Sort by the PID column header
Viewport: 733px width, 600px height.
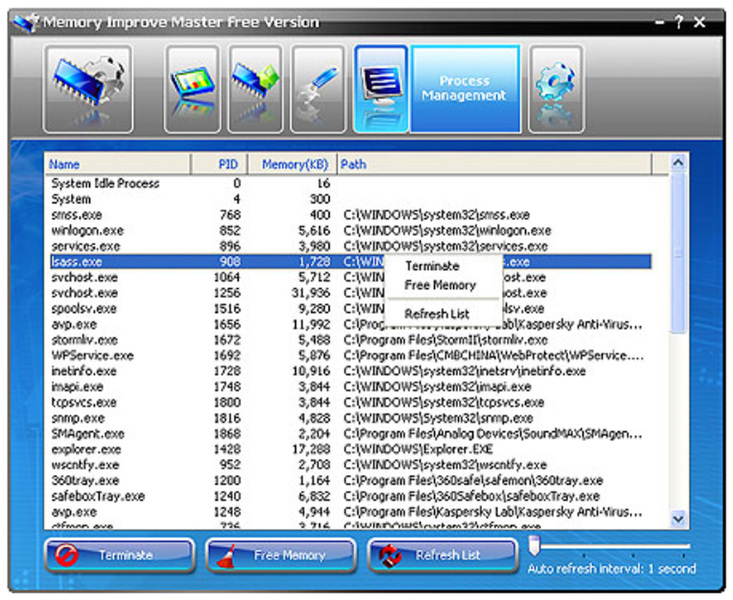point(219,164)
